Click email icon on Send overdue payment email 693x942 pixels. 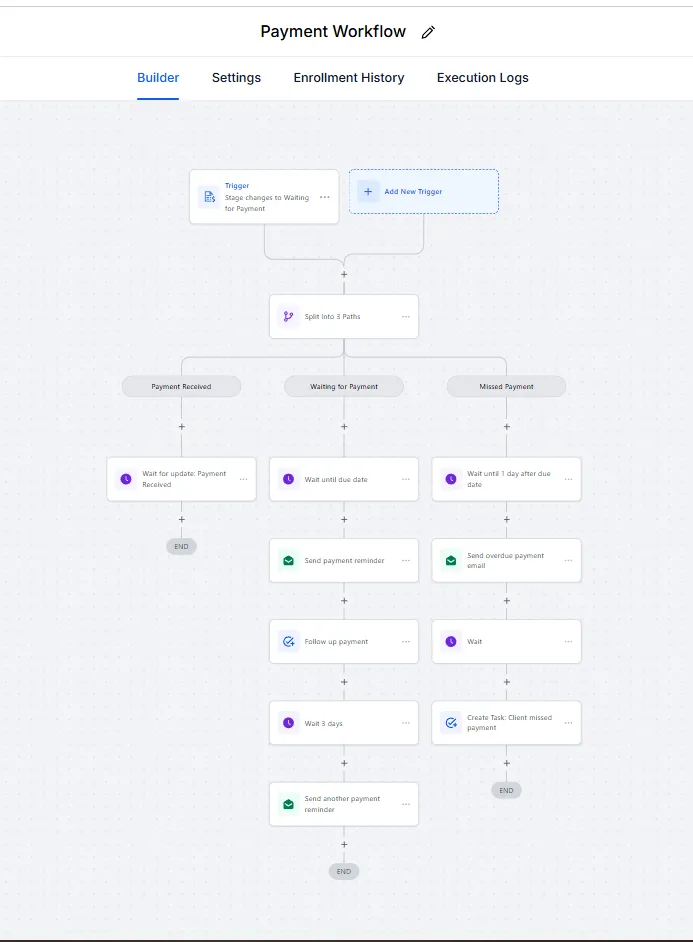(451, 561)
